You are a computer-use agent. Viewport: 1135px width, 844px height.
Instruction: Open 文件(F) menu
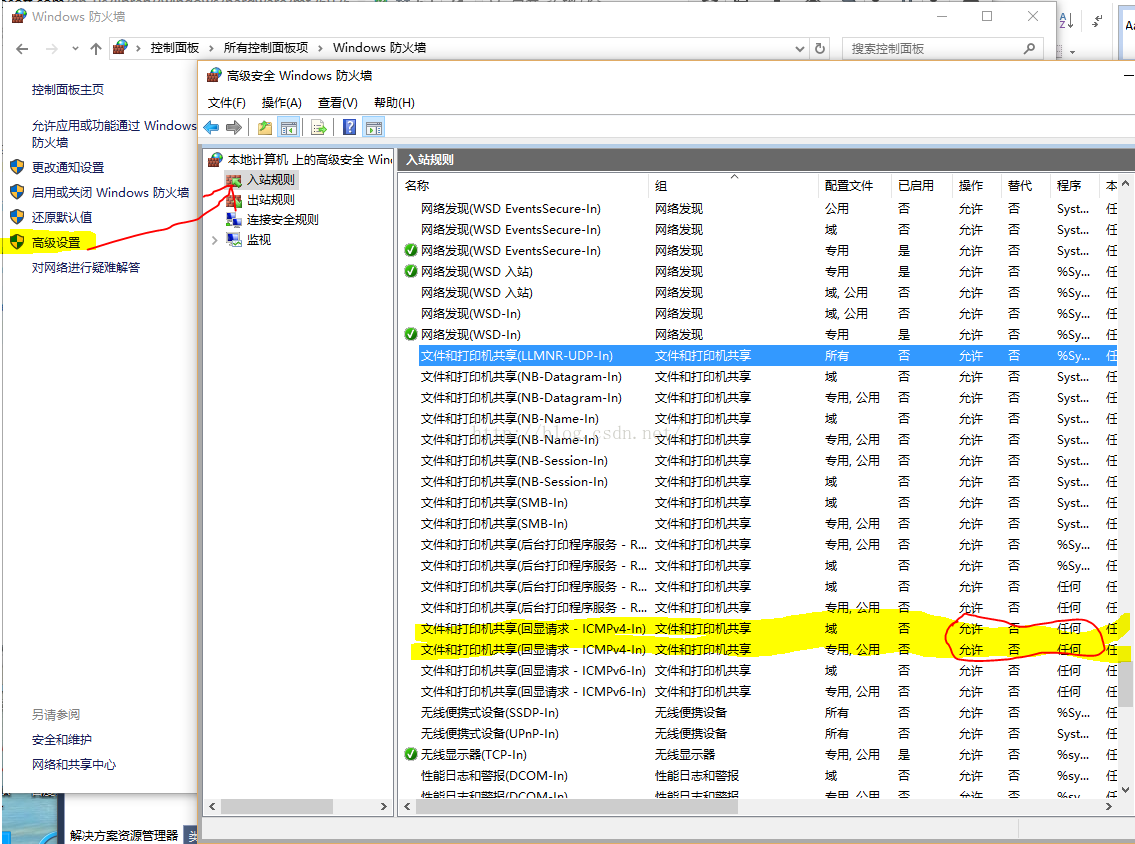227,103
